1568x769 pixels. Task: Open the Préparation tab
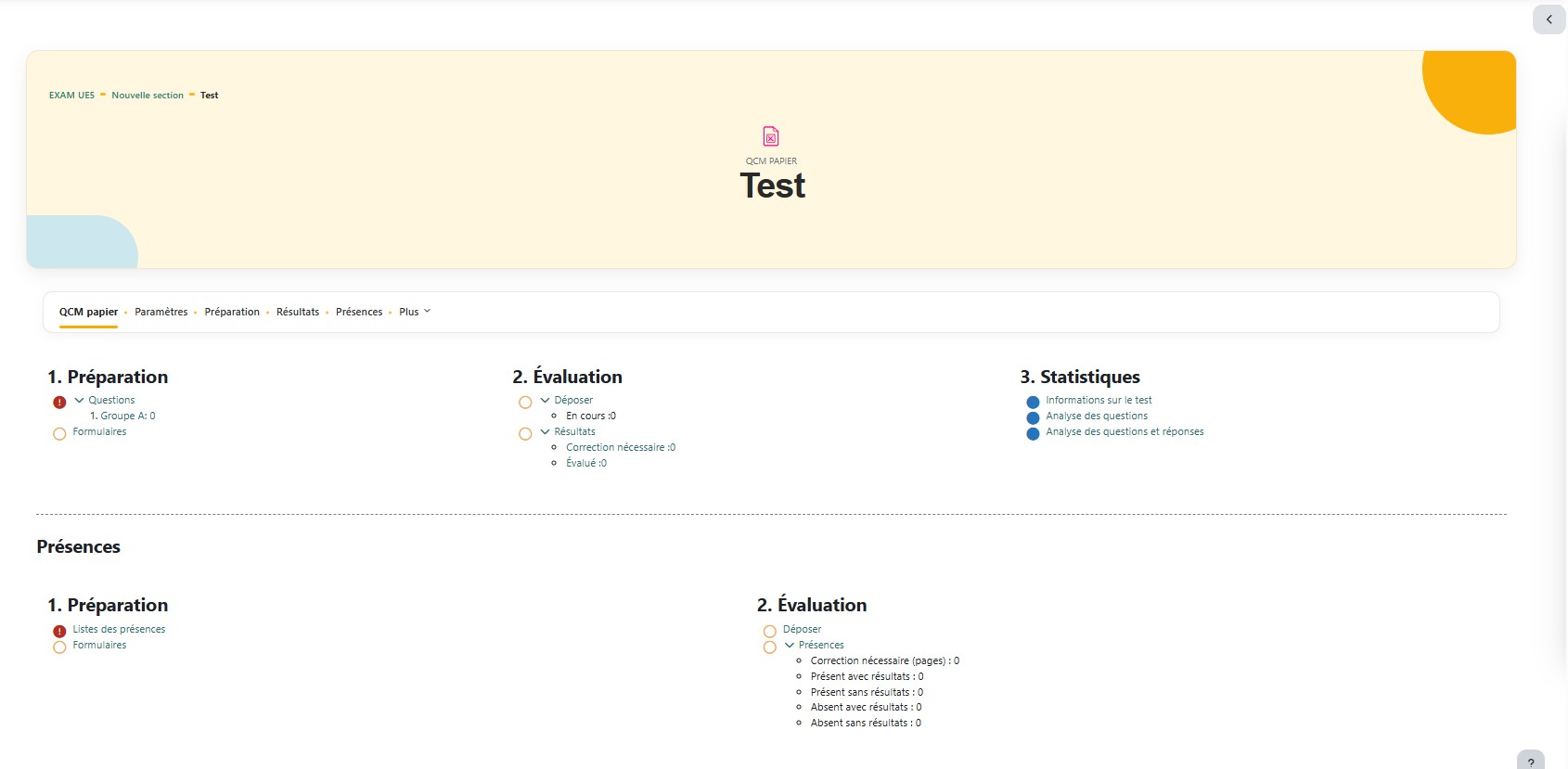click(x=232, y=312)
